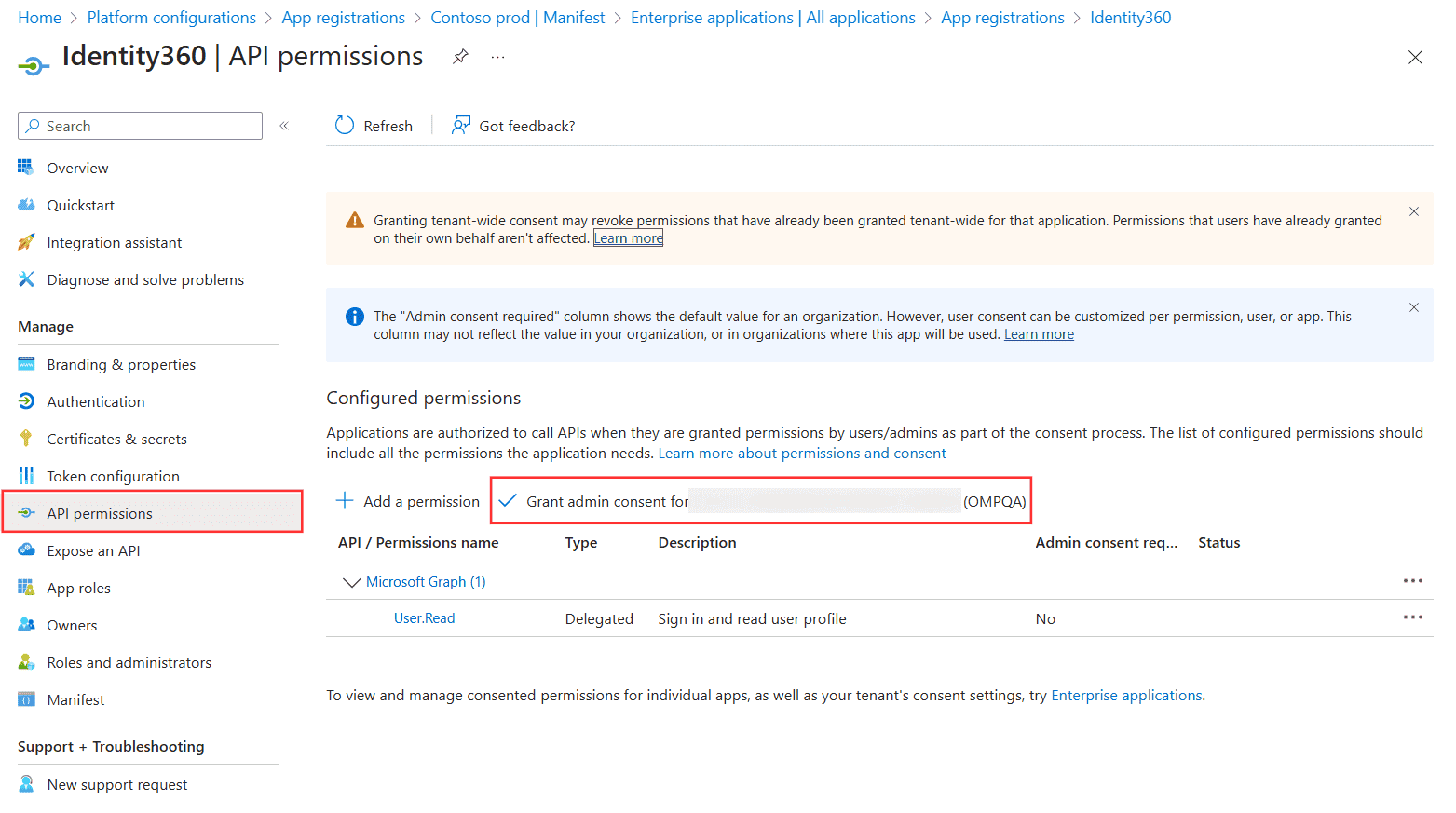Click the Got feedback icon

pyautogui.click(x=459, y=125)
